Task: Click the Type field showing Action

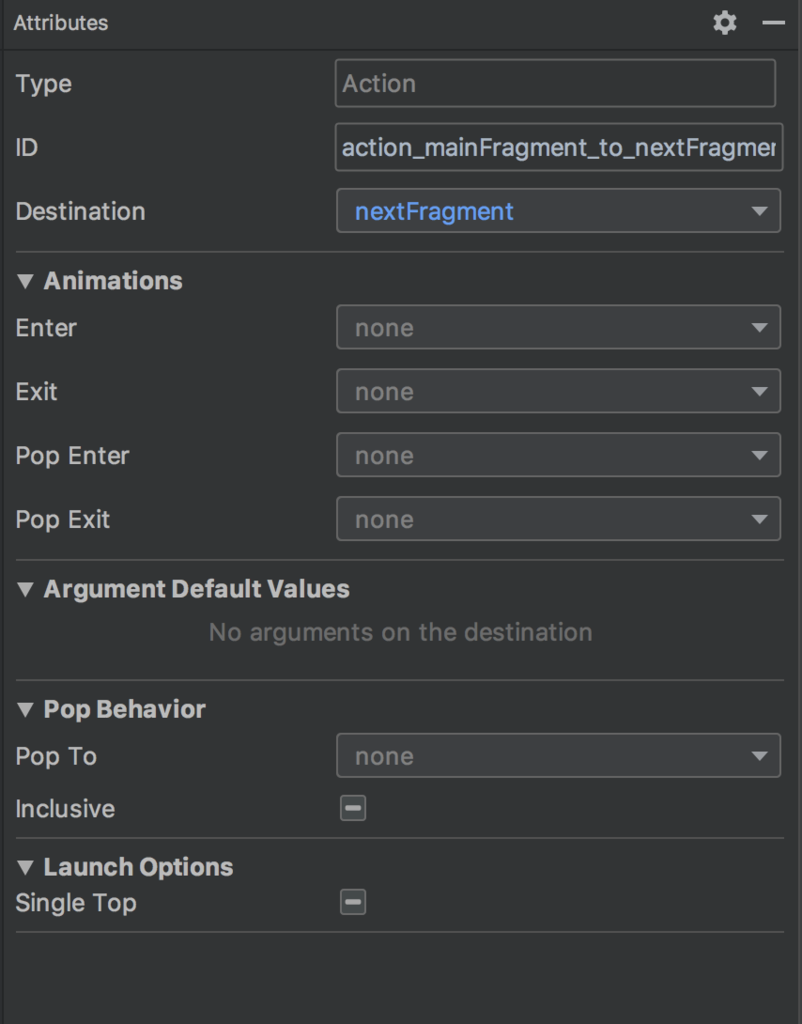Action: 555,83
